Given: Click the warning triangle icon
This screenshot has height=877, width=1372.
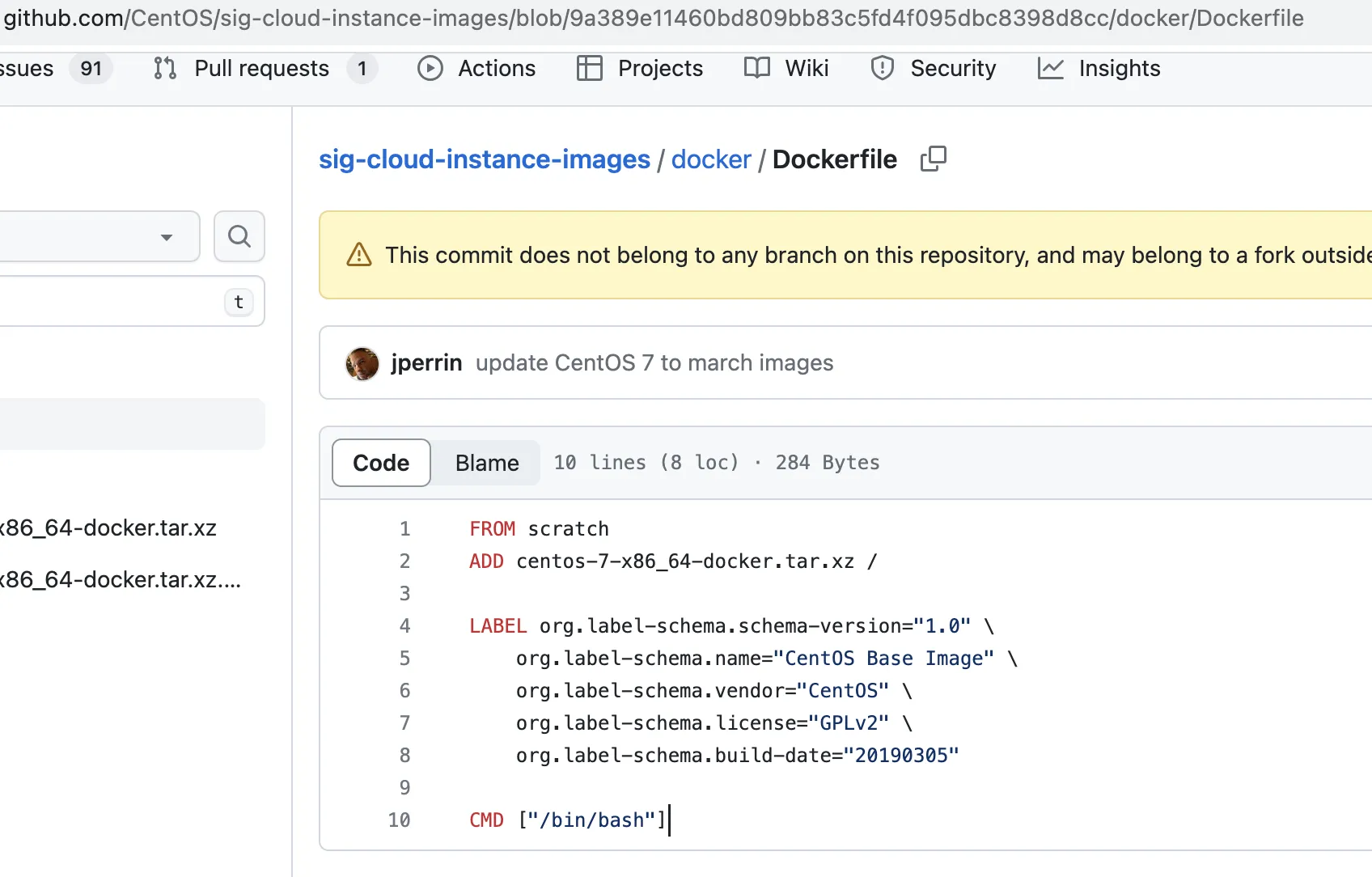Looking at the screenshot, I should [x=359, y=255].
